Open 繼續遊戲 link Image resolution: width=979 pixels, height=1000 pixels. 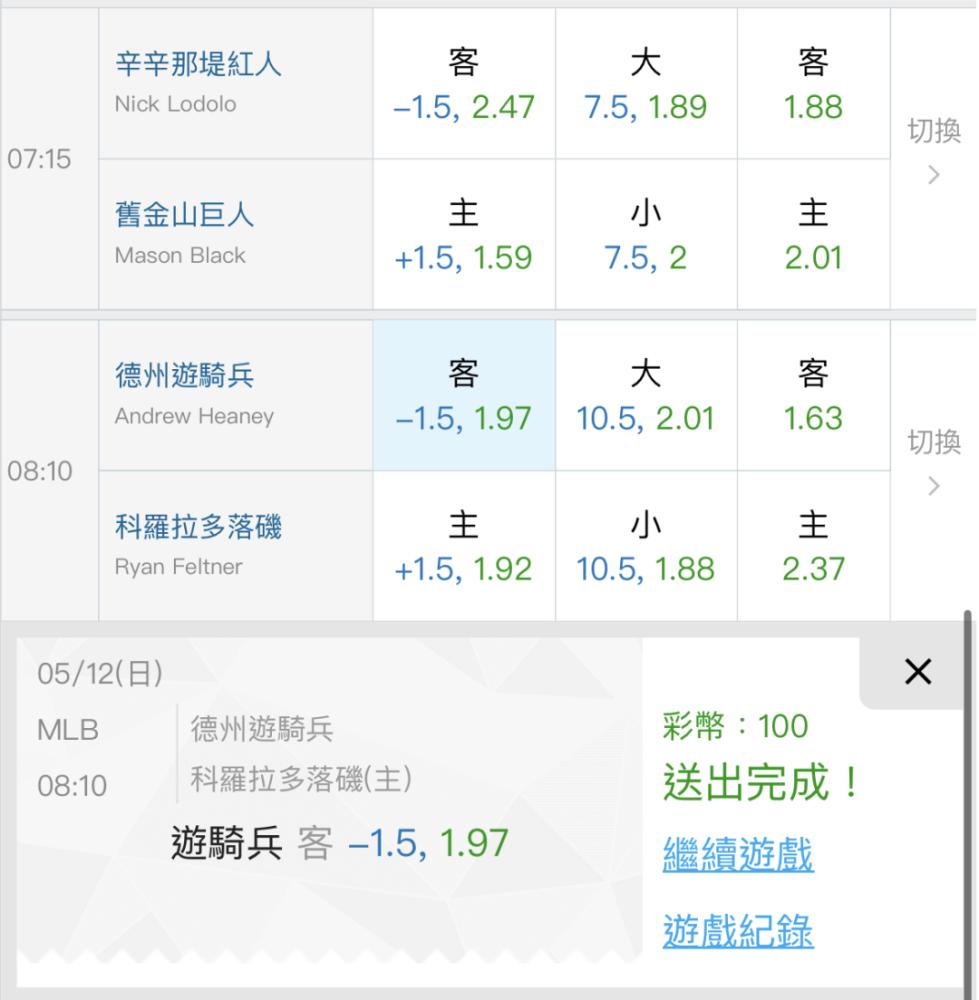(738, 855)
